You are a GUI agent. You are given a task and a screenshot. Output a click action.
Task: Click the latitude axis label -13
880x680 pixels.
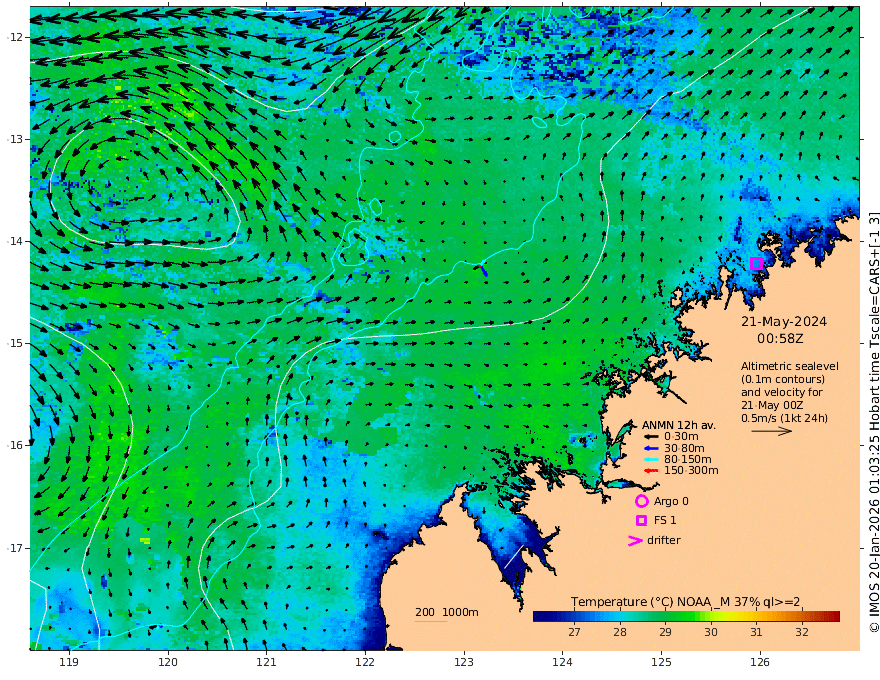click(15, 139)
